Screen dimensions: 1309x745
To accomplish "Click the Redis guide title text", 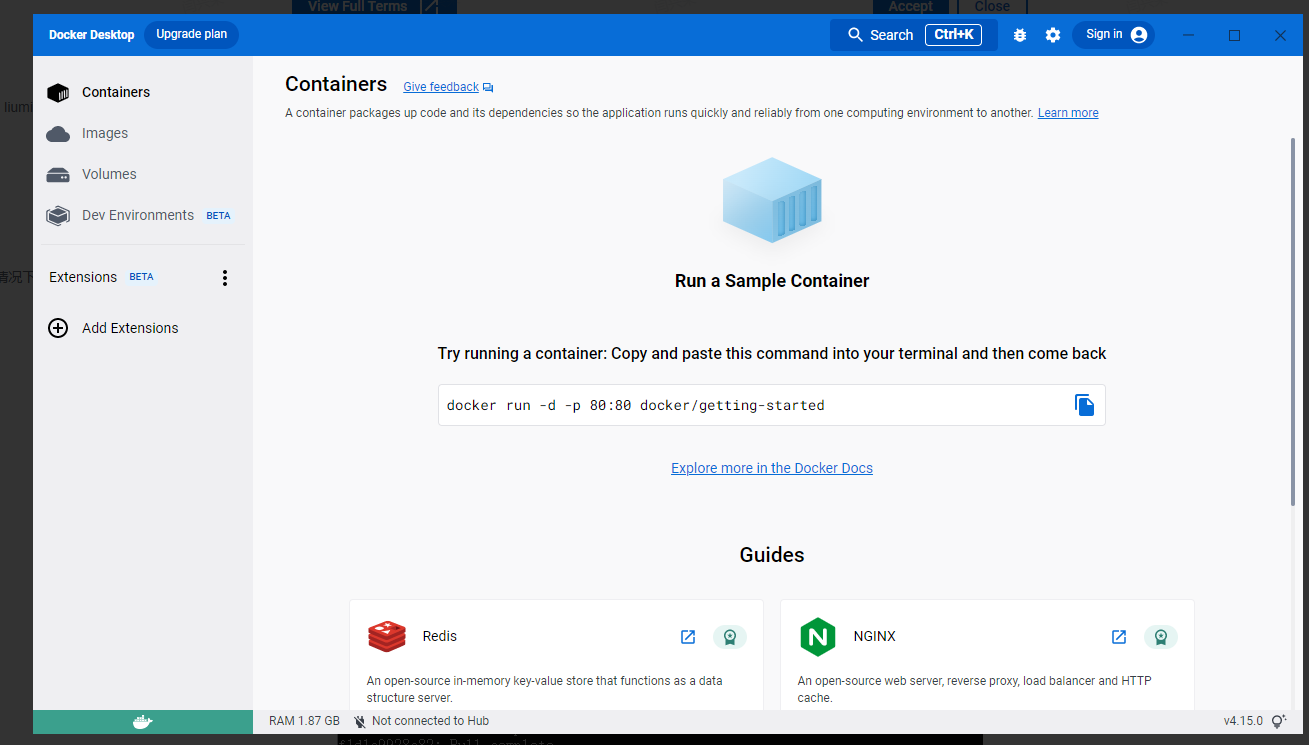I will pos(440,636).
